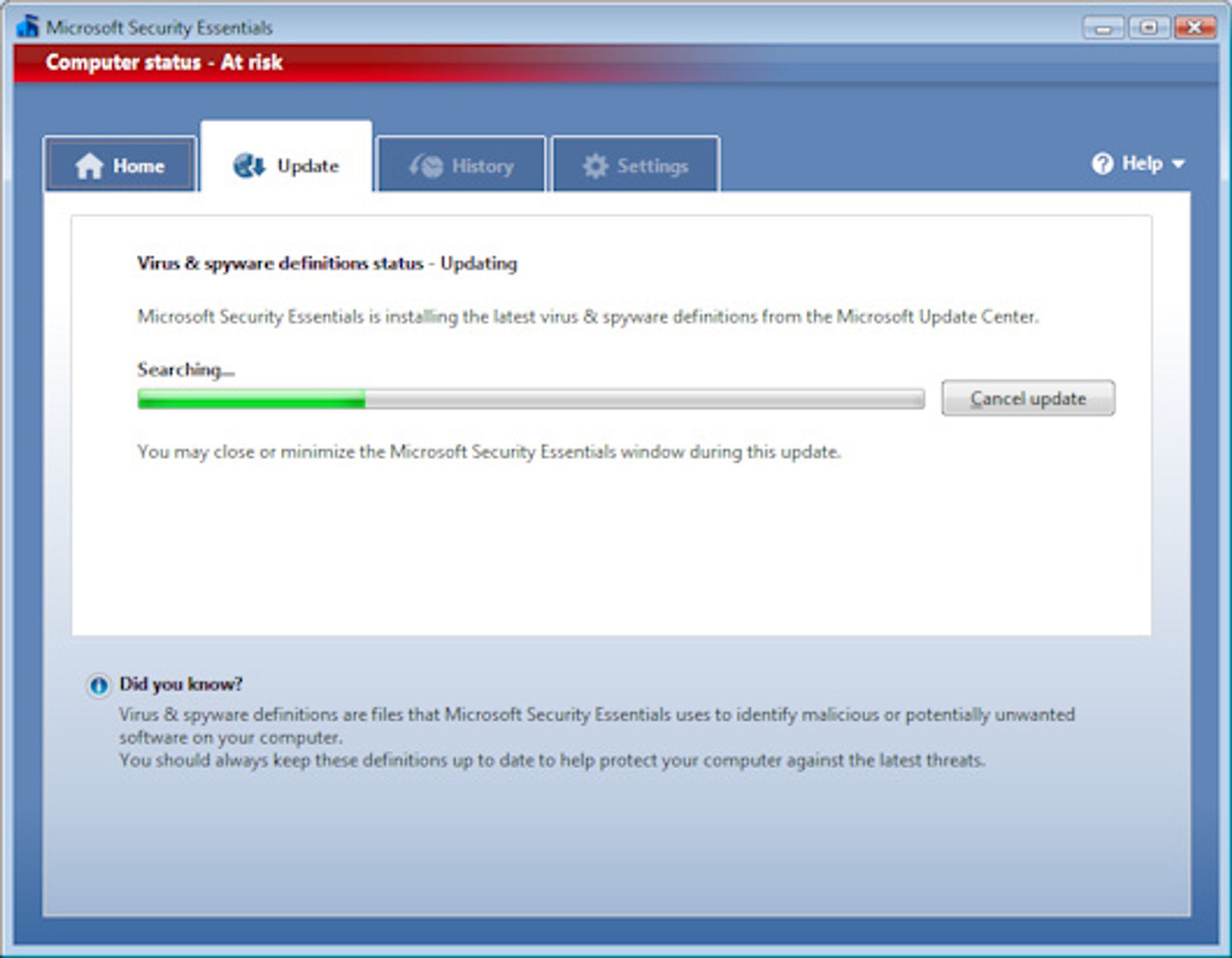Click the 'Searching...' status text
1232x958 pixels.
185,370
